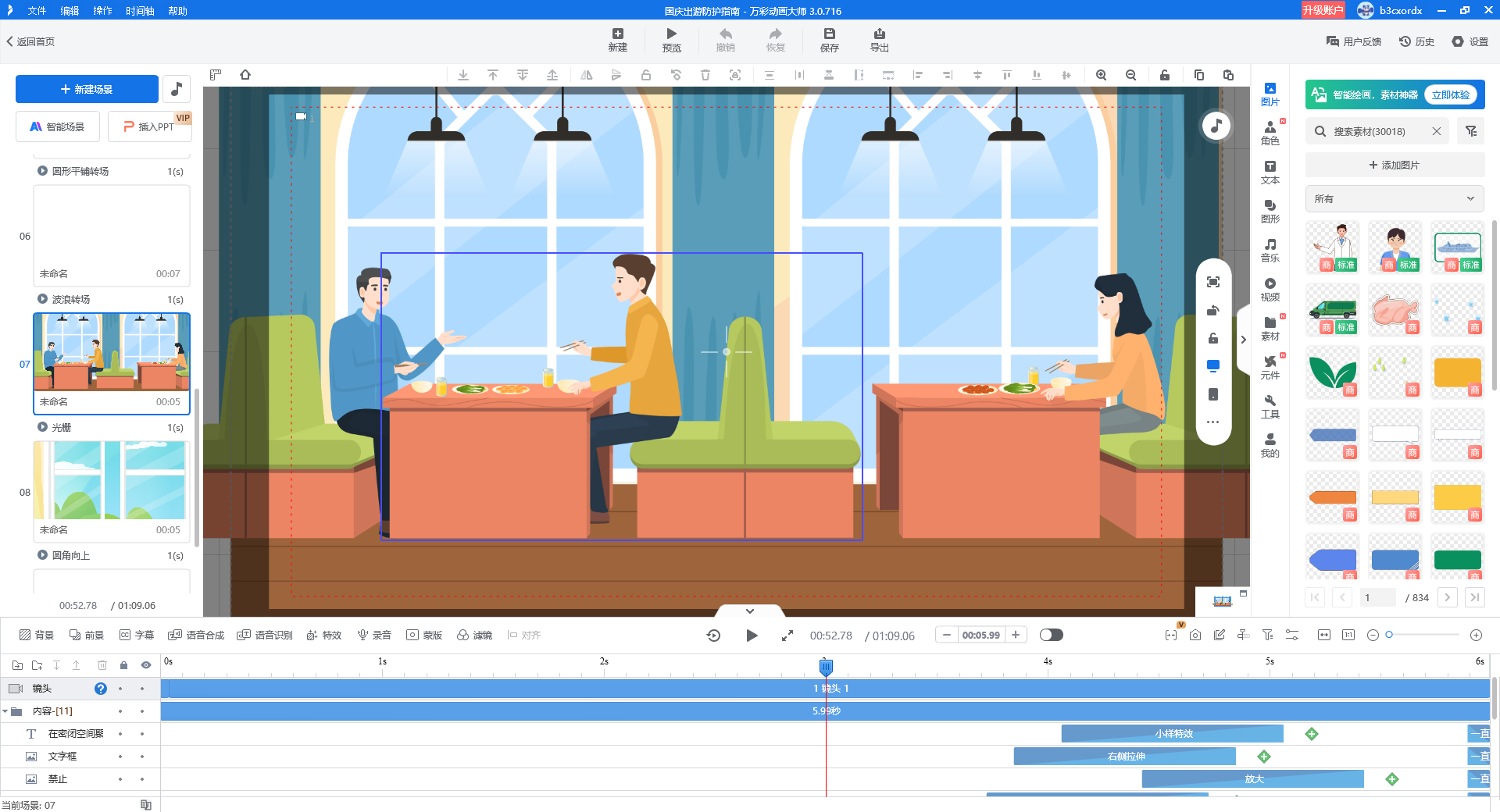Click the copy icon in the canvas toolbar
Screen dimensions: 1500x812
1198,75
